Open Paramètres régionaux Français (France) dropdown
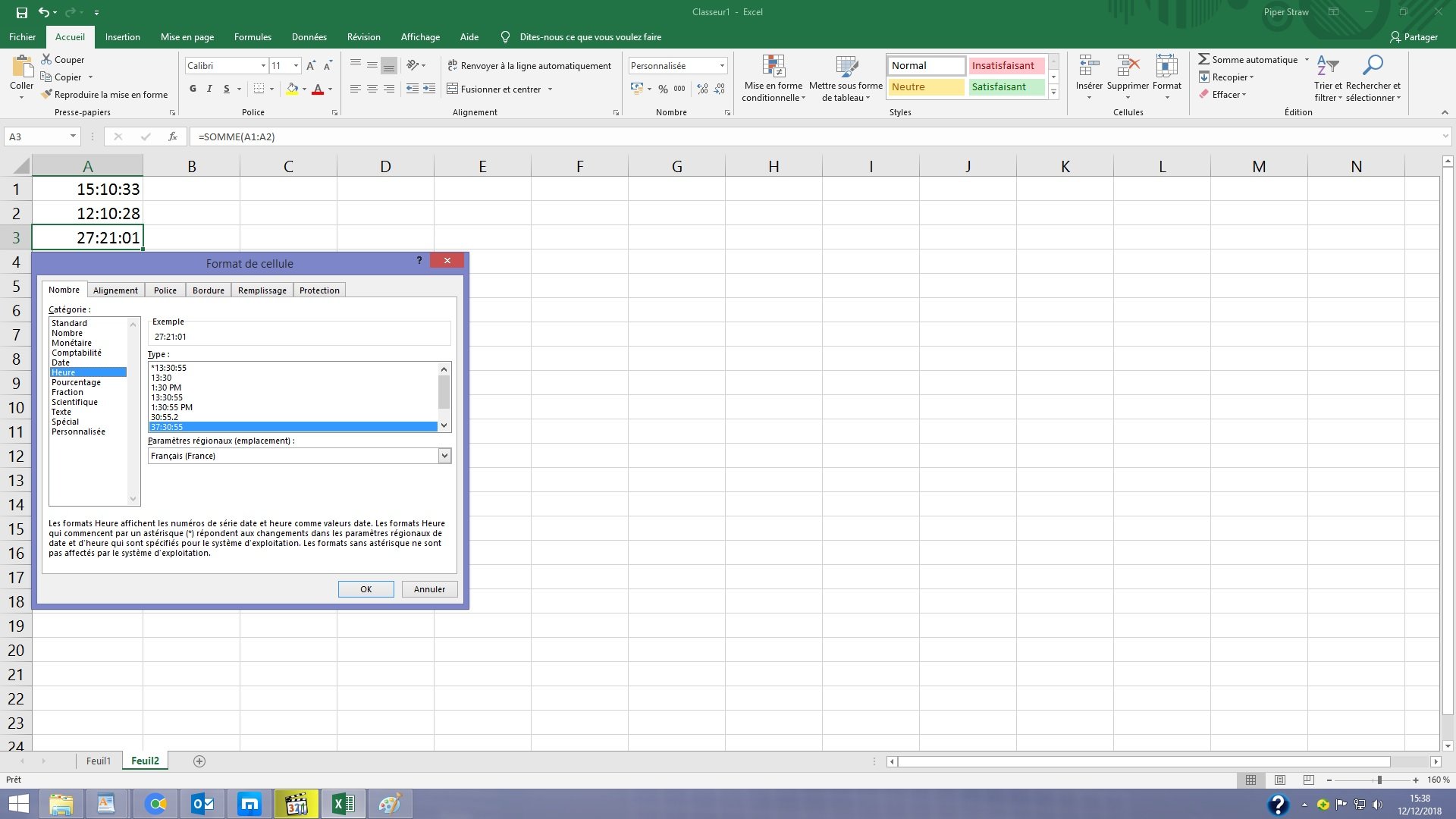The width and height of the screenshot is (1456, 819). [x=444, y=456]
